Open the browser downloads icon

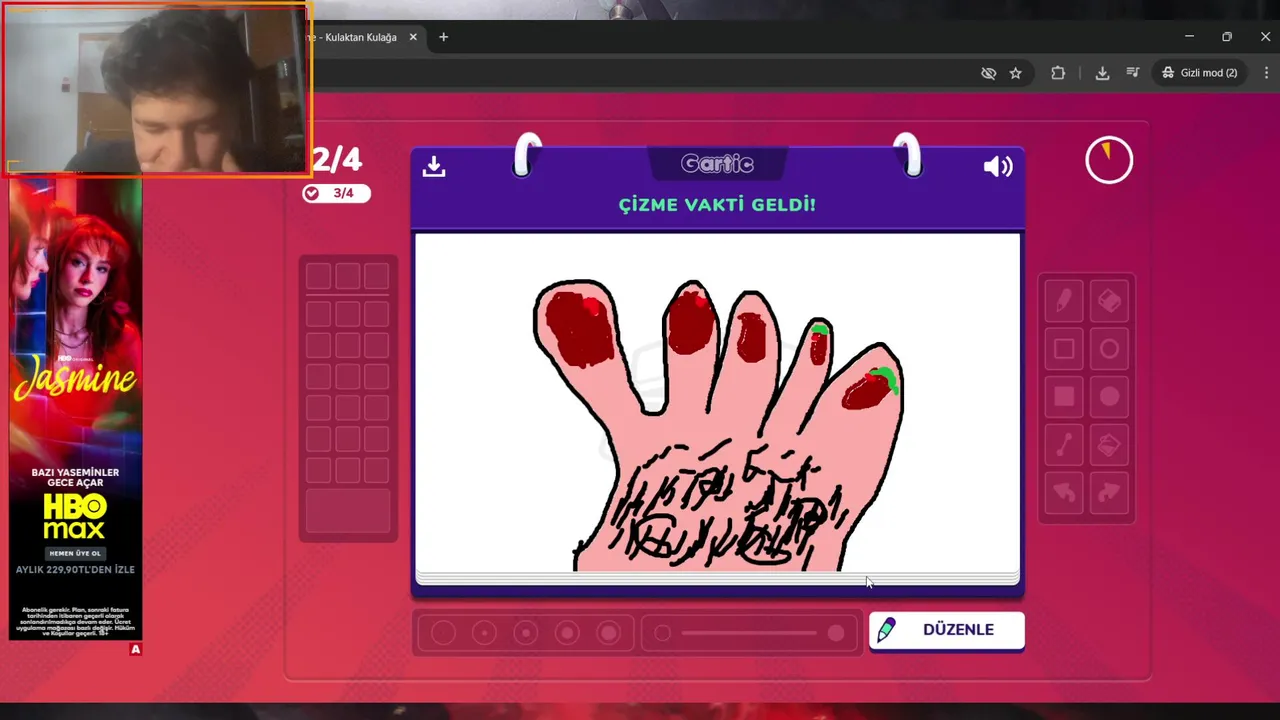tap(1102, 73)
